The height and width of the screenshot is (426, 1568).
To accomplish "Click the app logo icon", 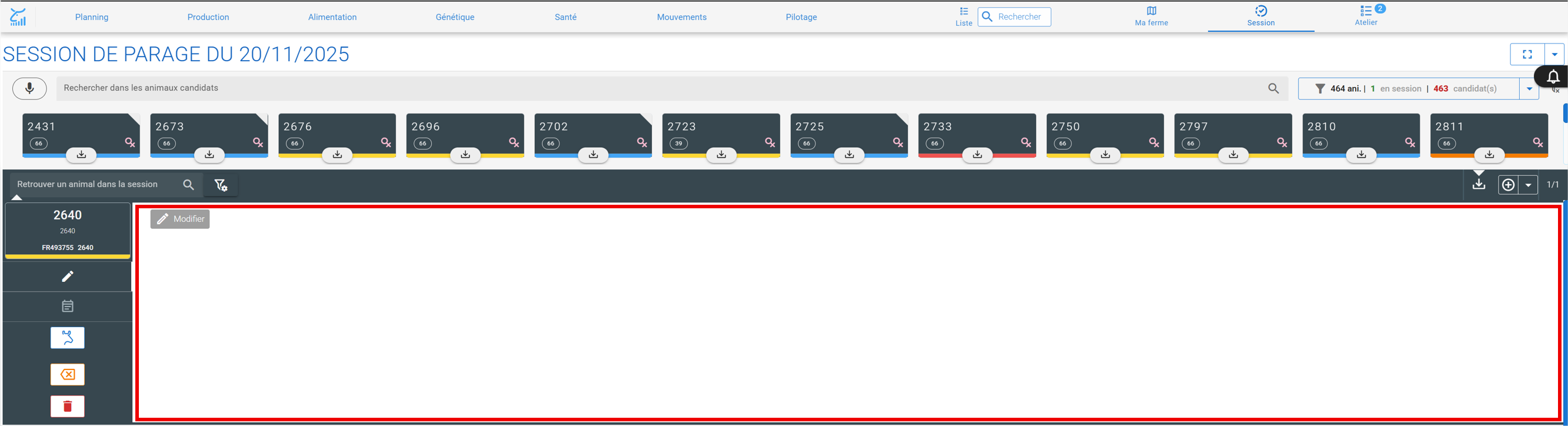I will 18,16.
